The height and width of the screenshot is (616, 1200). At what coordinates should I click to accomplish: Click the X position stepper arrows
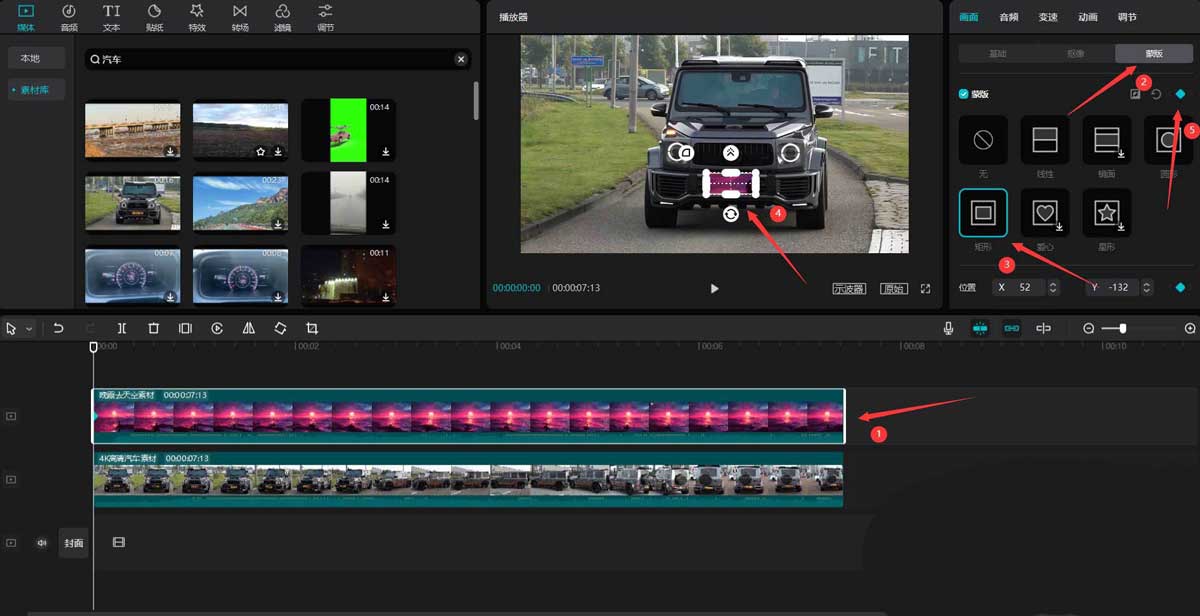1053,287
